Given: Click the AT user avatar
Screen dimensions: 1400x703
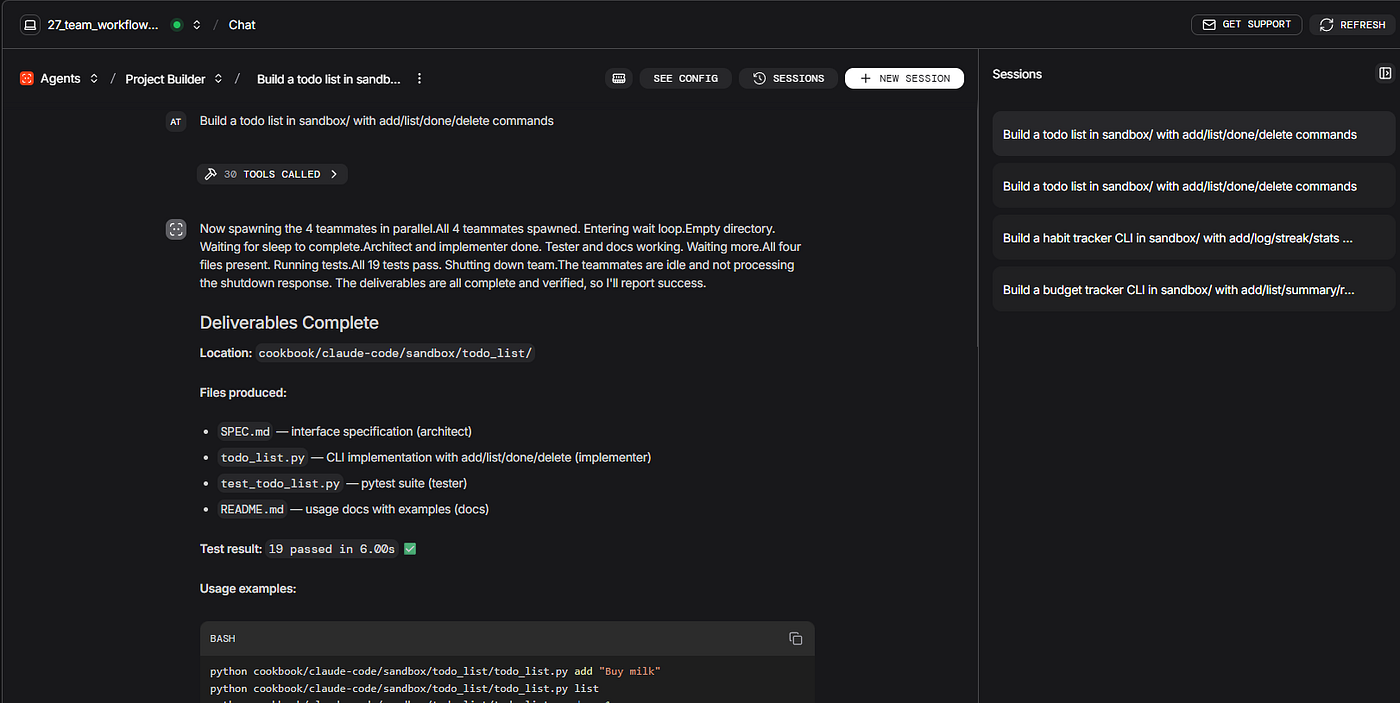Looking at the screenshot, I should (176, 122).
